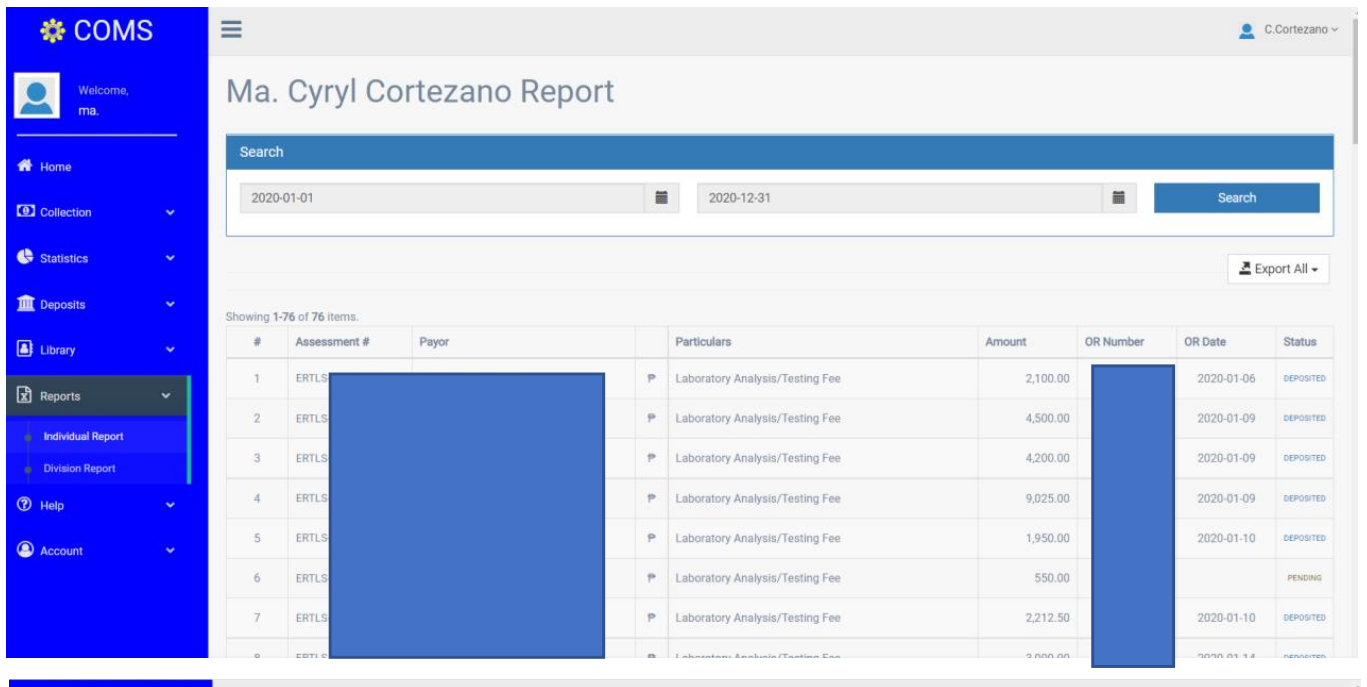This screenshot has width=1367, height=687.
Task: Click the OR date 2020-01-06
Action: pyautogui.click(x=1226, y=379)
